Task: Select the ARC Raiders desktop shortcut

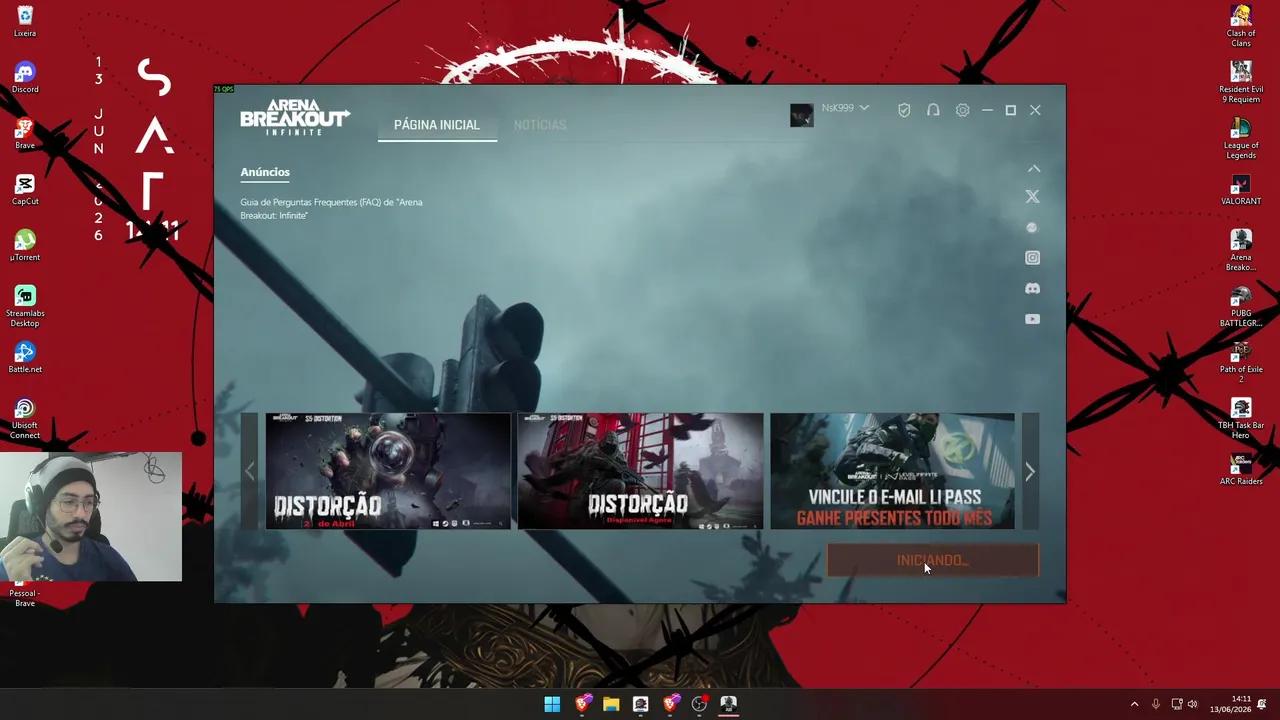Action: pyautogui.click(x=1241, y=470)
